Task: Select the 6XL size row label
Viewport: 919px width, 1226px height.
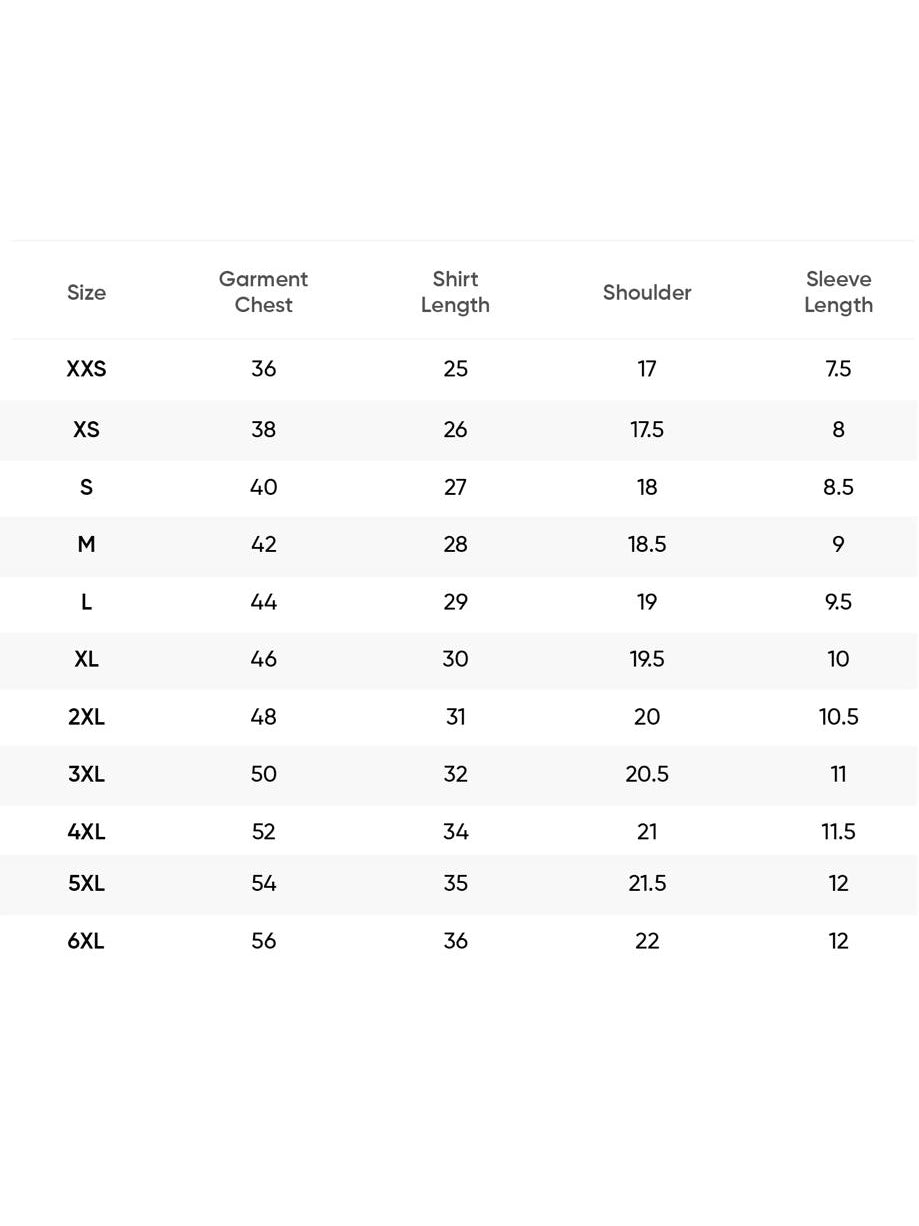Action: pyautogui.click(x=86, y=941)
